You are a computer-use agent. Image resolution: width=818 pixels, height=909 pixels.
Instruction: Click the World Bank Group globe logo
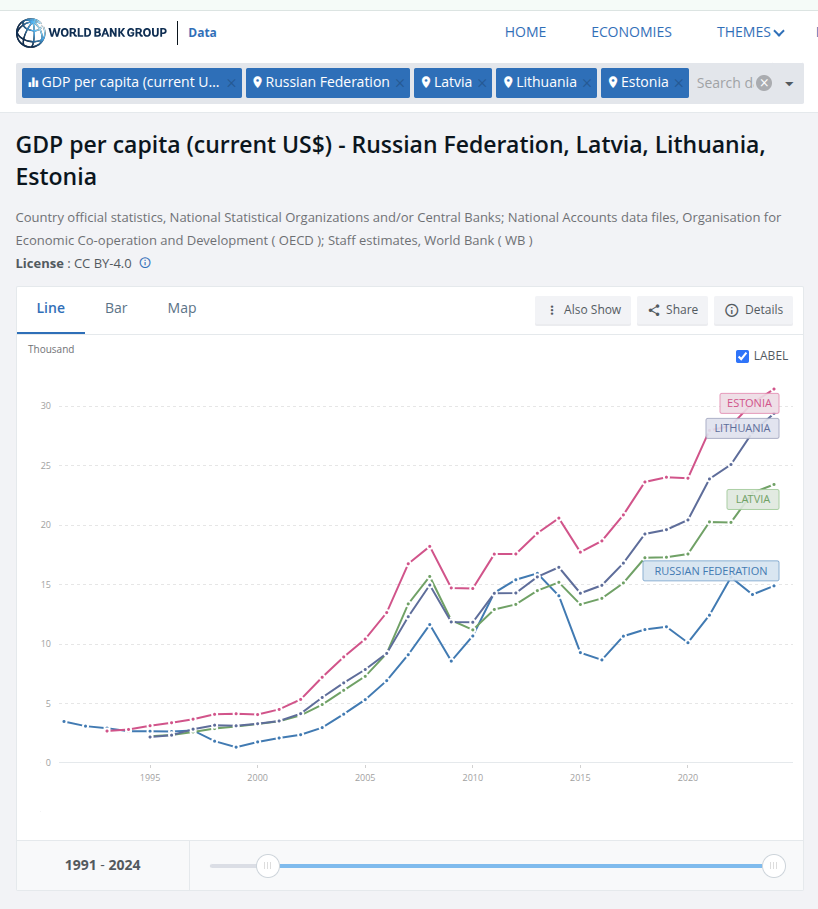(x=31, y=33)
